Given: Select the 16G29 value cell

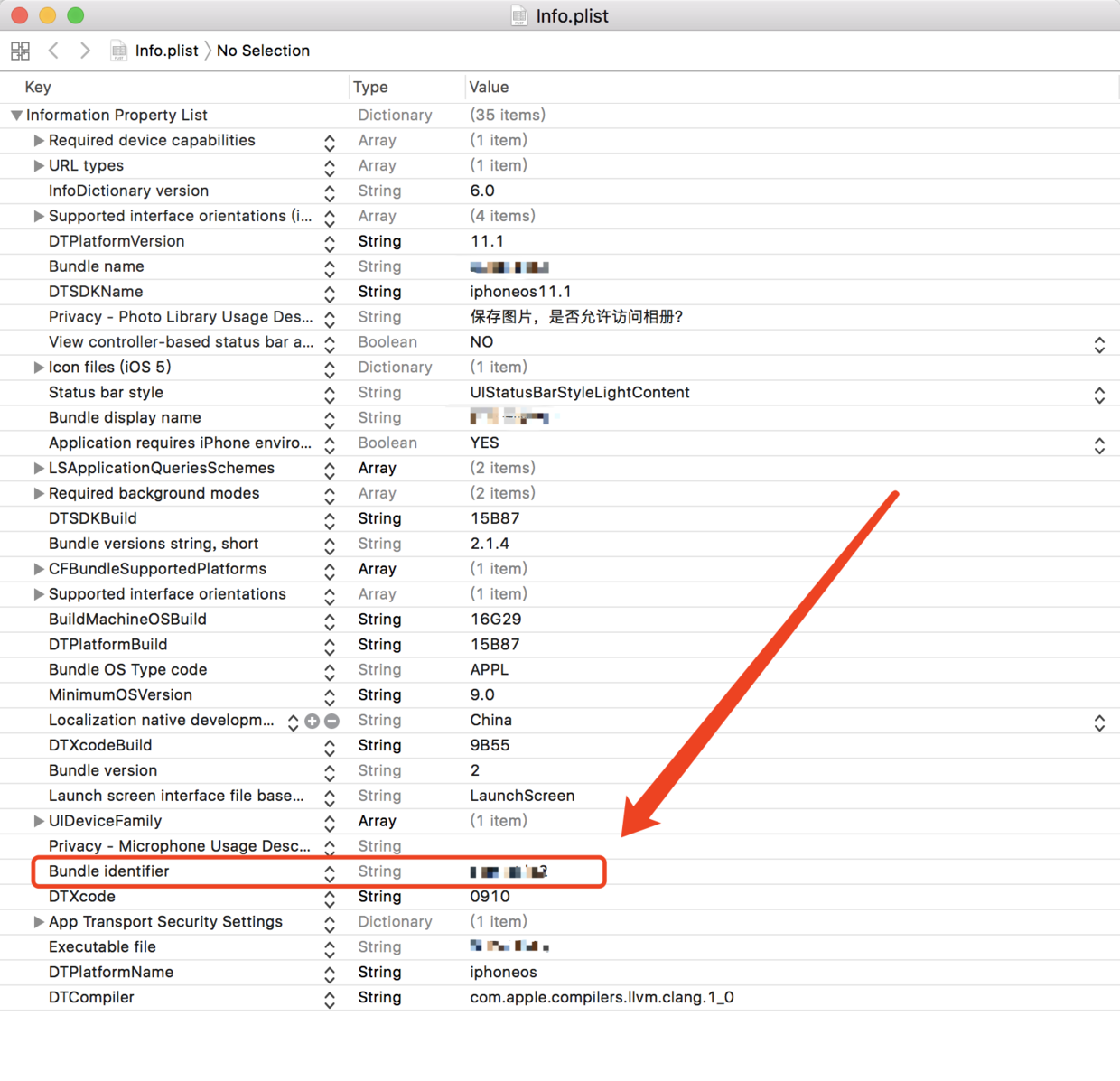Looking at the screenshot, I should tap(496, 620).
